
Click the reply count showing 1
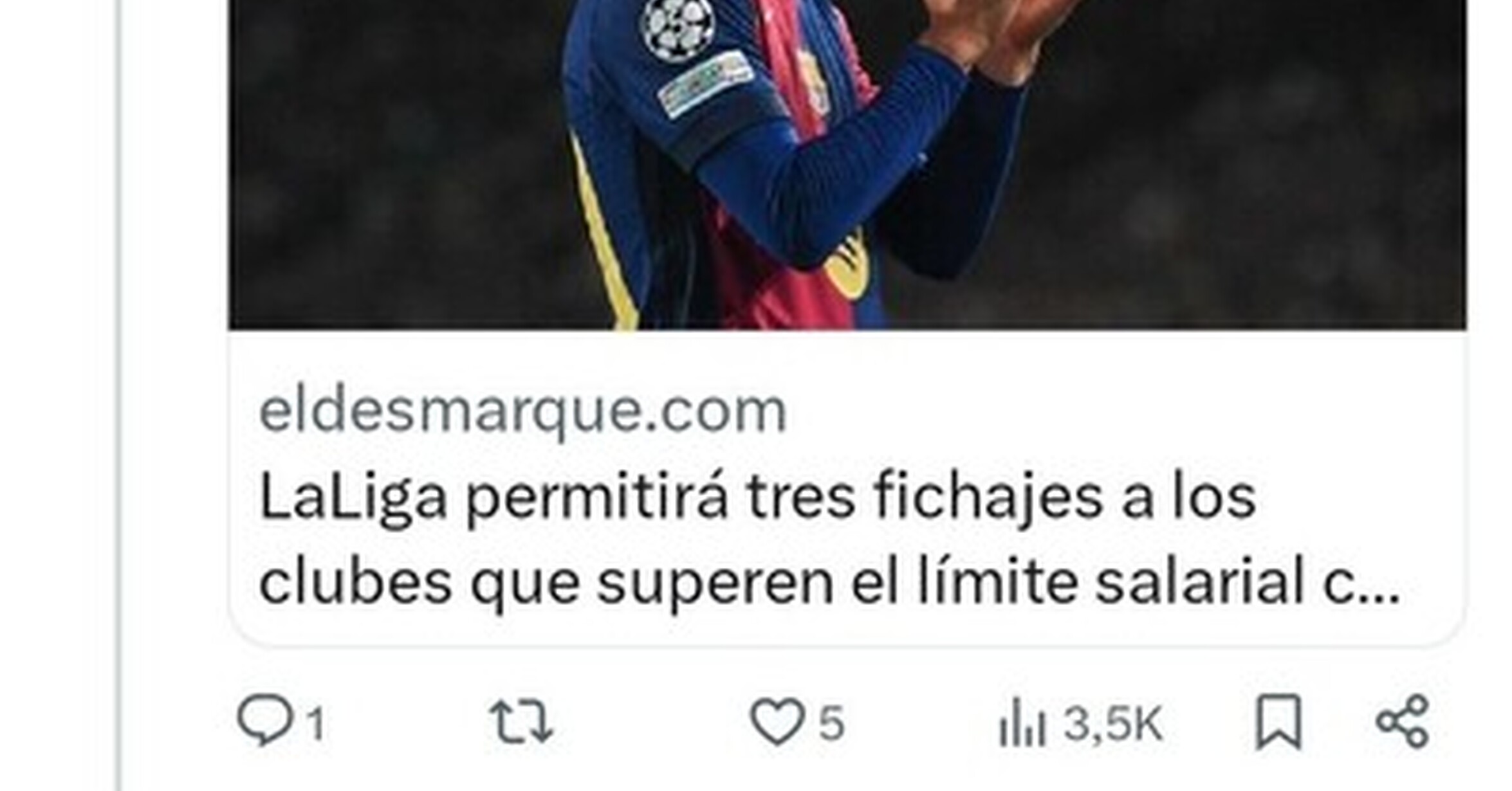pos(315,724)
